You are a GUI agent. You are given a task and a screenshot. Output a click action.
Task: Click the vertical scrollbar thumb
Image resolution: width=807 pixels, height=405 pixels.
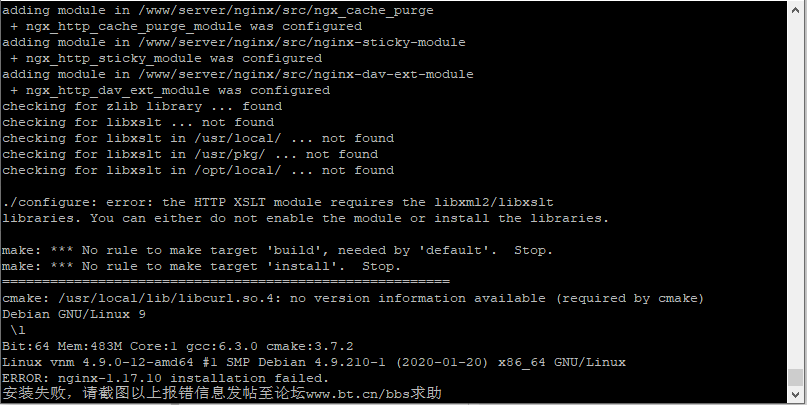797,377
